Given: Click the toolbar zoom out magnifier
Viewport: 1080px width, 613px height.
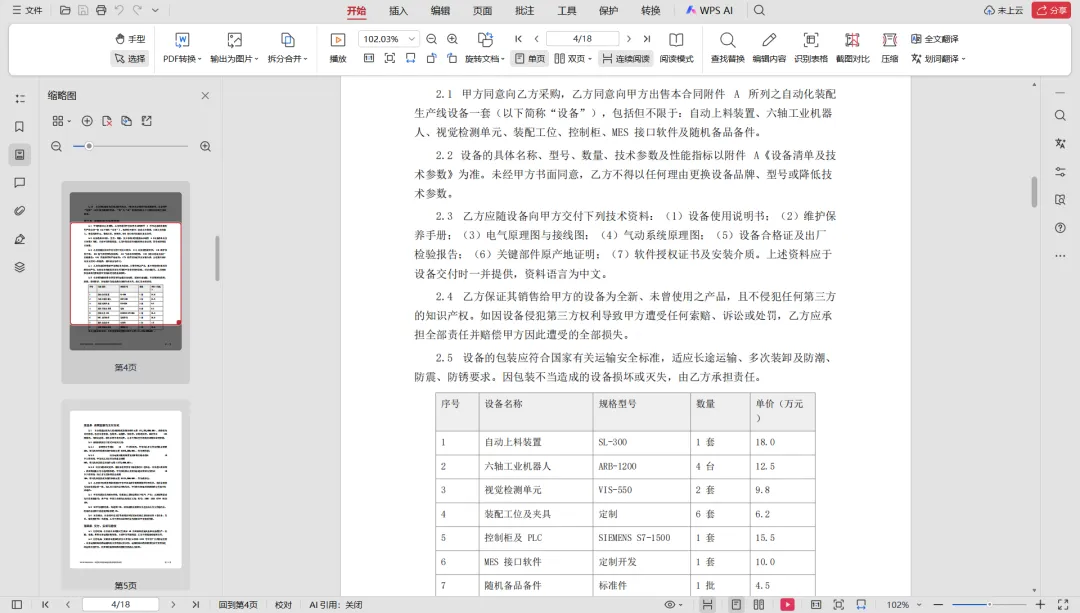Looking at the screenshot, I should [x=431, y=39].
